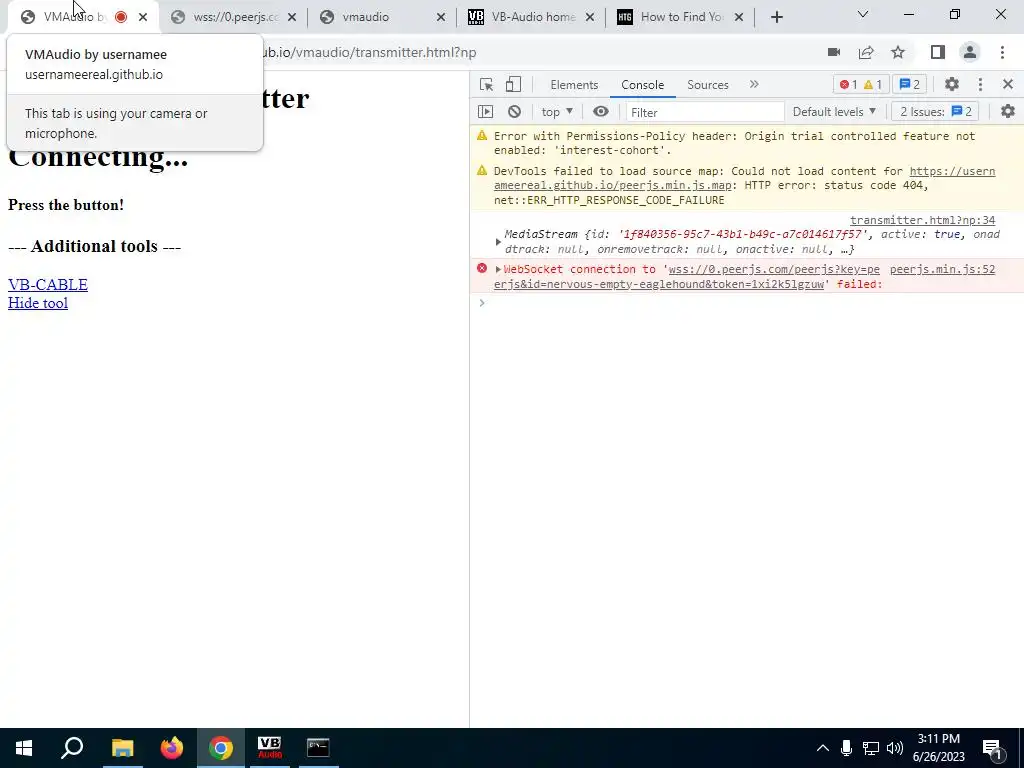Expand the more DevTools tabs chevron
The height and width of the screenshot is (768, 1024).
754,84
